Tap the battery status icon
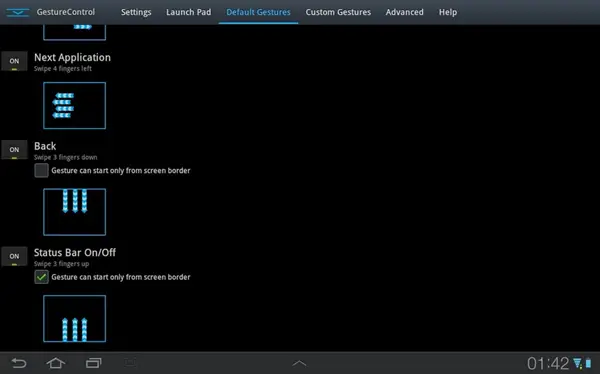Viewport: 600px width, 374px height. point(588,363)
